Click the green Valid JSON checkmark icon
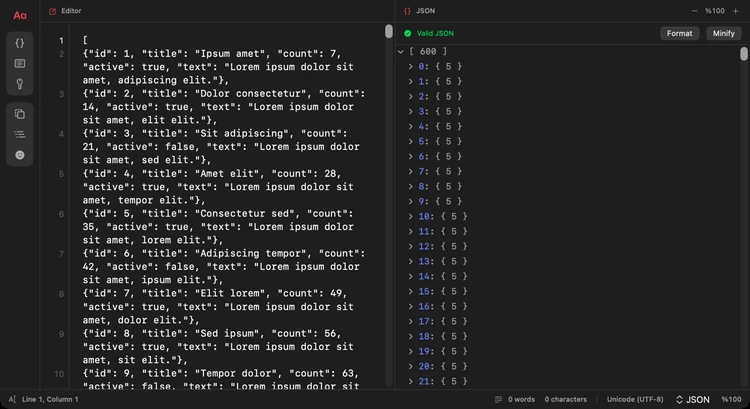The width and height of the screenshot is (750, 409). point(408,33)
